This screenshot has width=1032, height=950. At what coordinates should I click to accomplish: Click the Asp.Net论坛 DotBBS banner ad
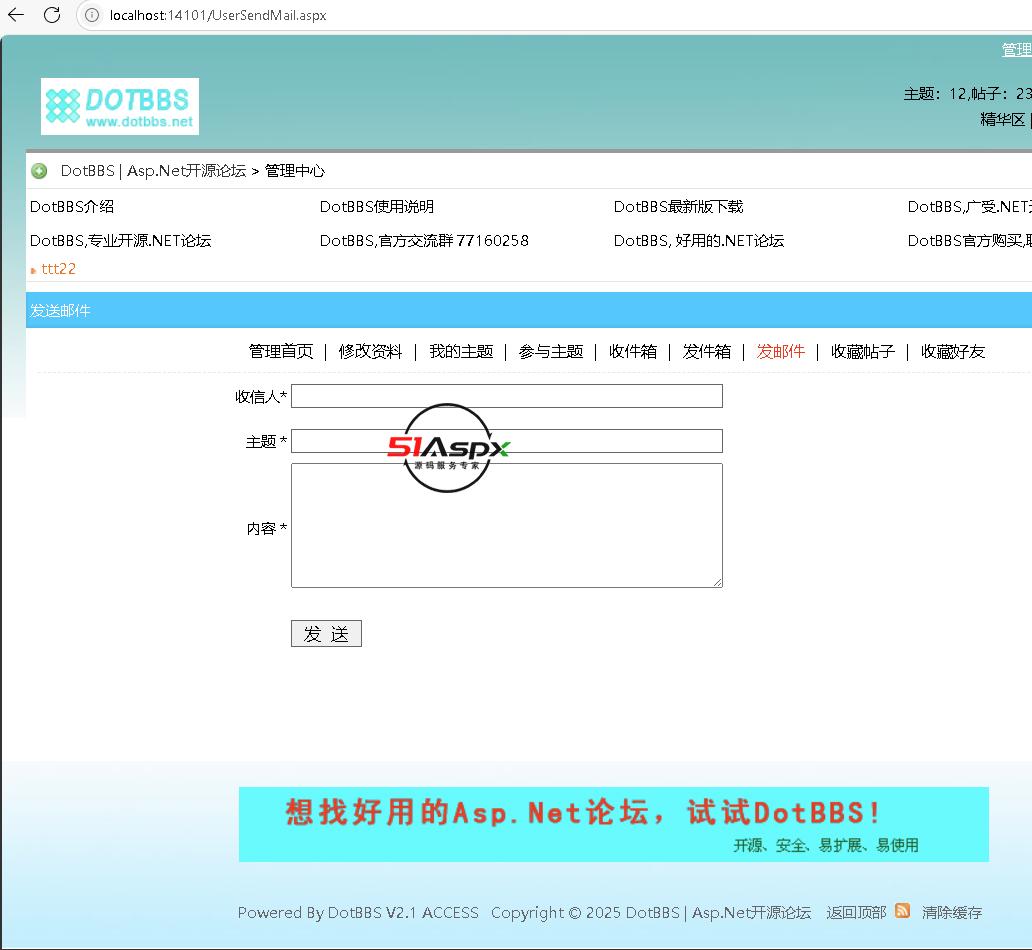tap(613, 824)
